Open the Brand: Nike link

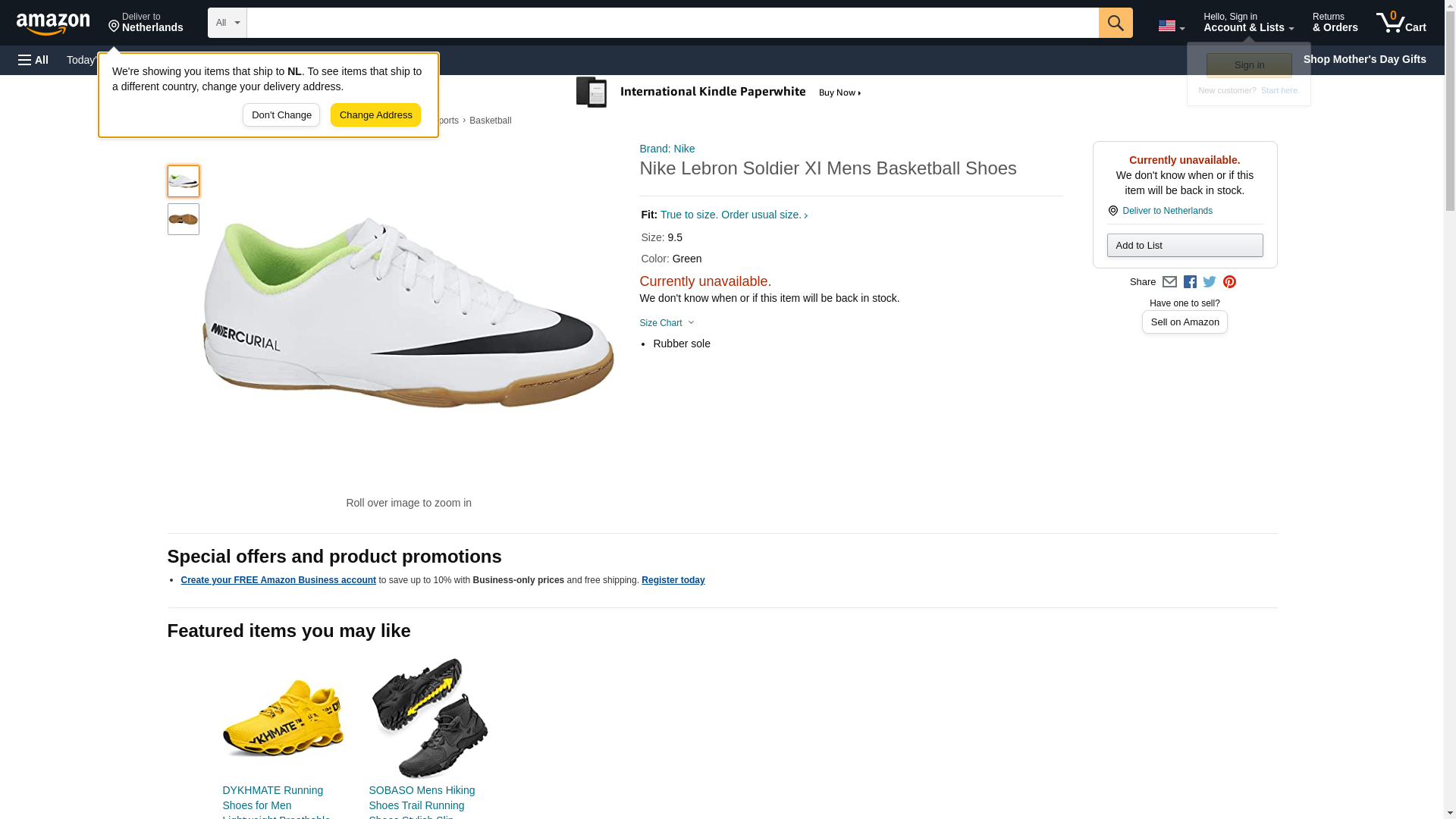coord(667,149)
